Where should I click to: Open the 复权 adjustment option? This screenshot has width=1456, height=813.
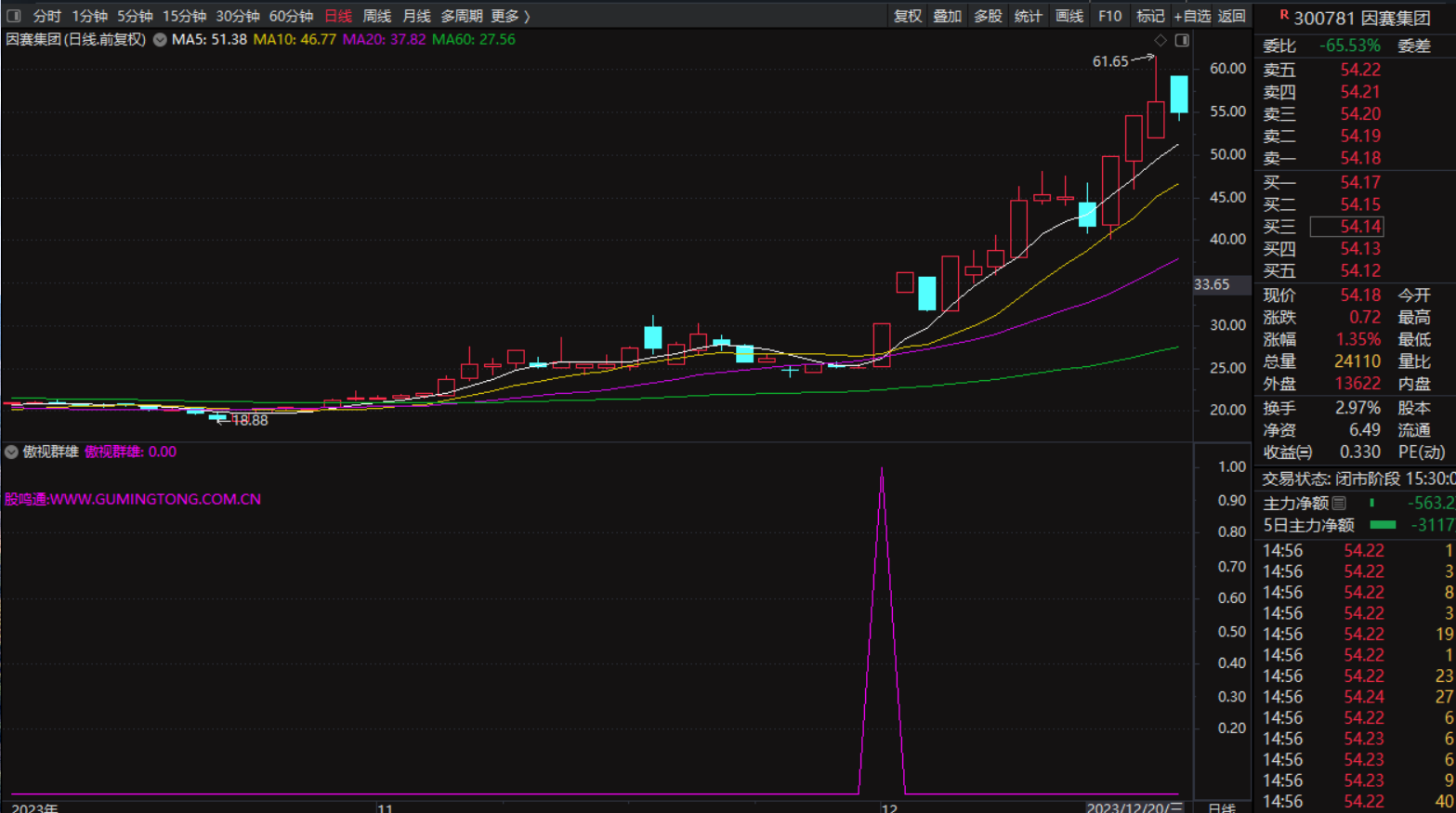click(x=907, y=16)
